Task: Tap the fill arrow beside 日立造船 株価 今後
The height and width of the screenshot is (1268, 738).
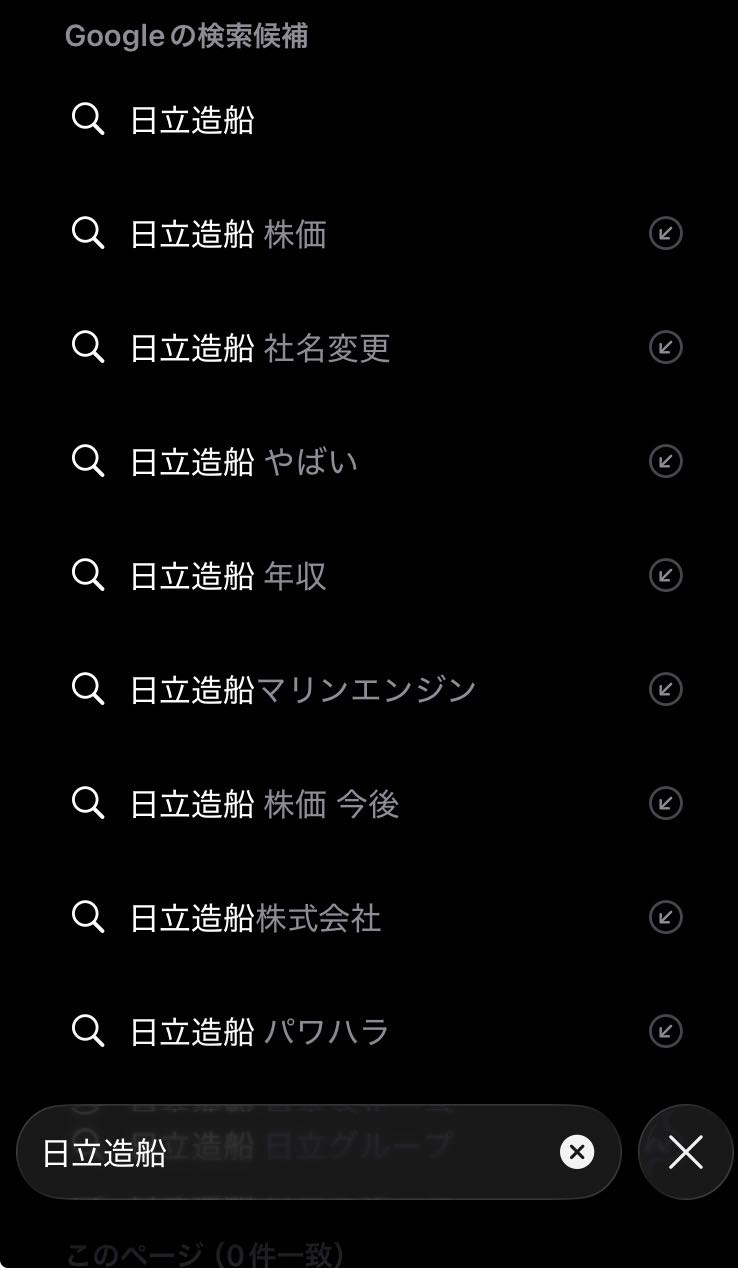Action: click(x=665, y=803)
